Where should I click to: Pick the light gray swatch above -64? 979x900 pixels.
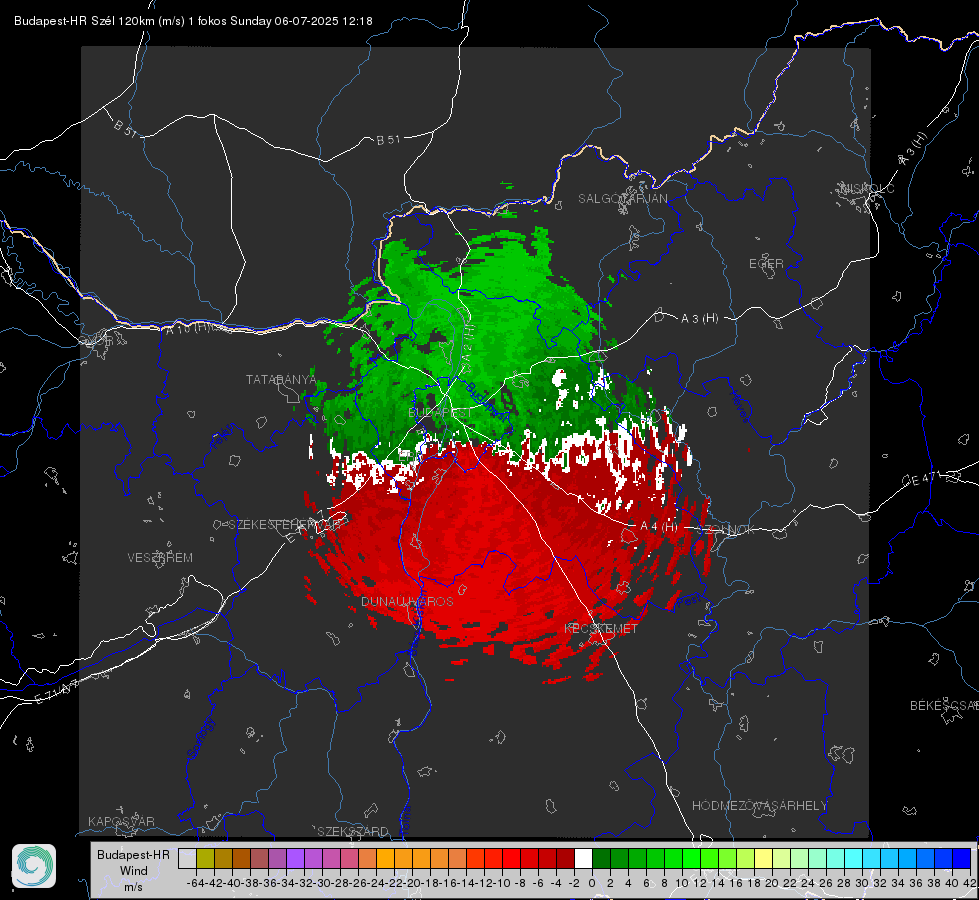(x=187, y=858)
